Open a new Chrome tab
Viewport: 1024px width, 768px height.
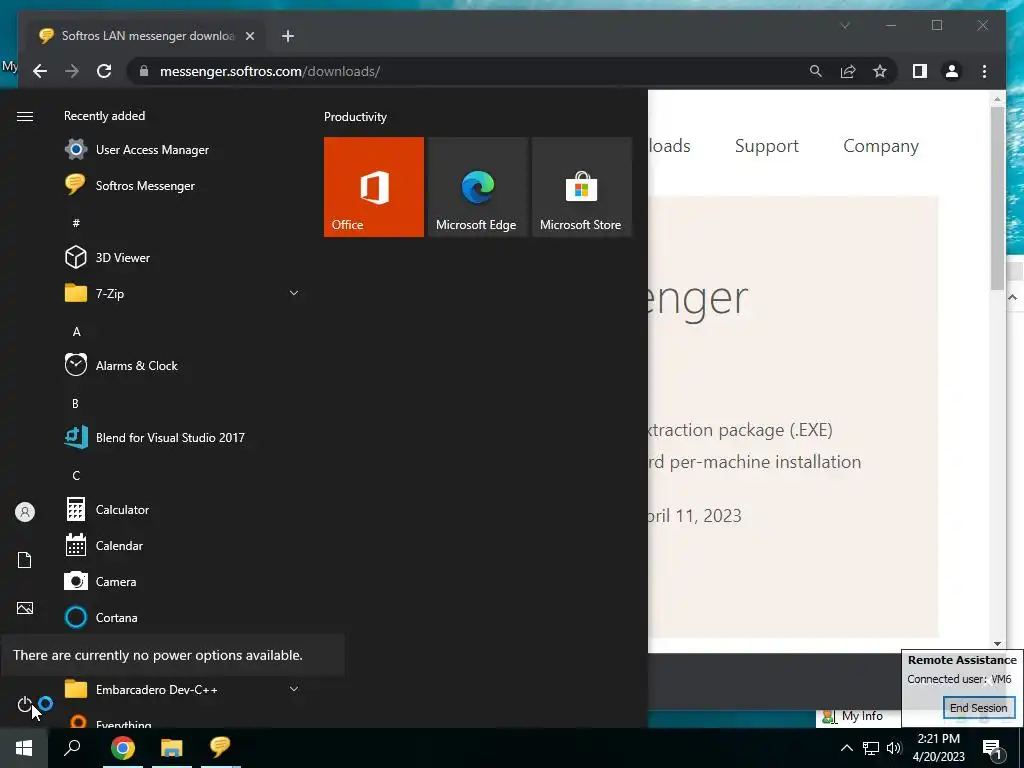tap(287, 36)
